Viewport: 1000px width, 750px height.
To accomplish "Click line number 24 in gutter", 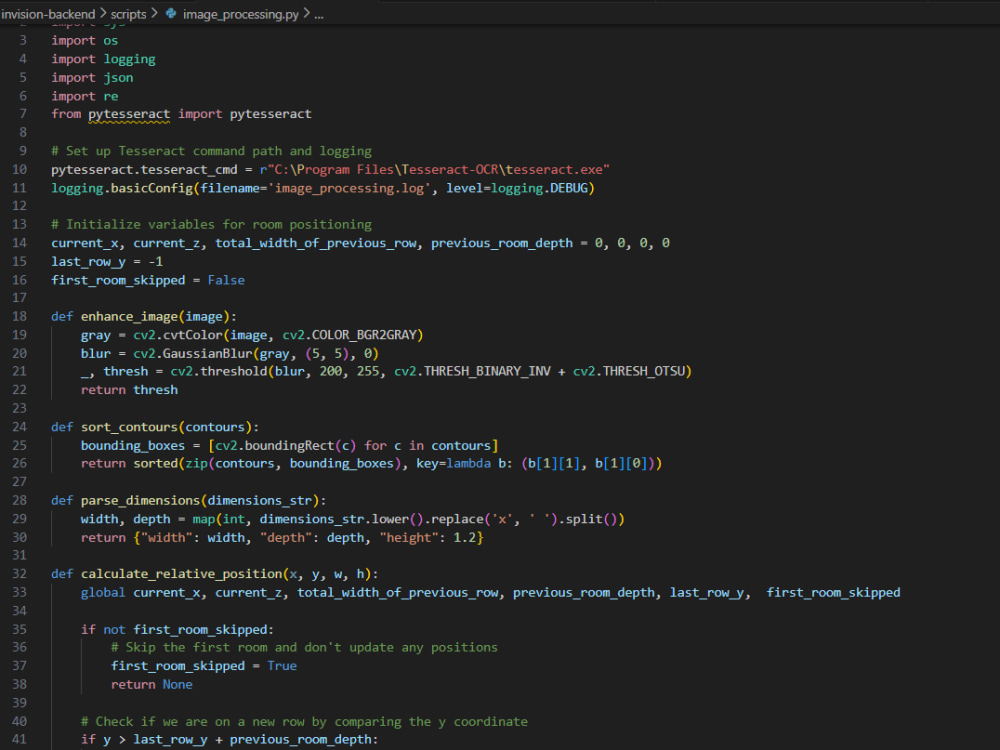I will tap(20, 427).
